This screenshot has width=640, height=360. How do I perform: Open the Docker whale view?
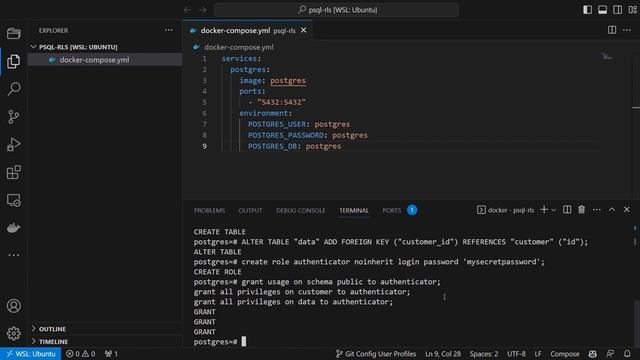coord(13,227)
